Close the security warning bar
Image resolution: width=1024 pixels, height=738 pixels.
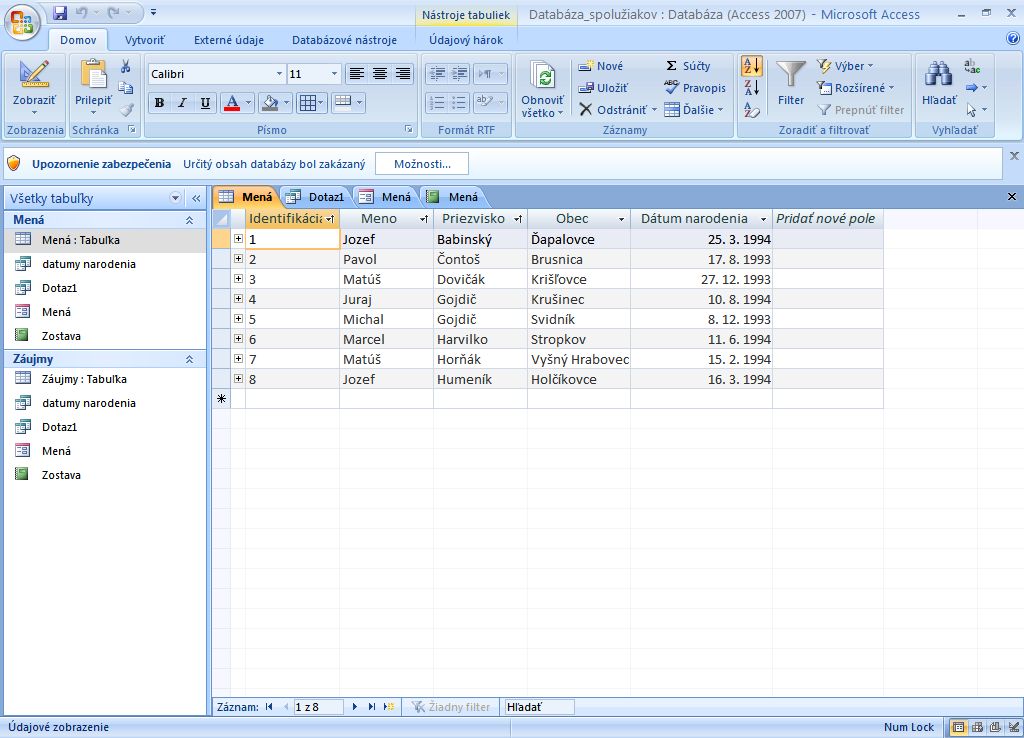click(x=1014, y=156)
